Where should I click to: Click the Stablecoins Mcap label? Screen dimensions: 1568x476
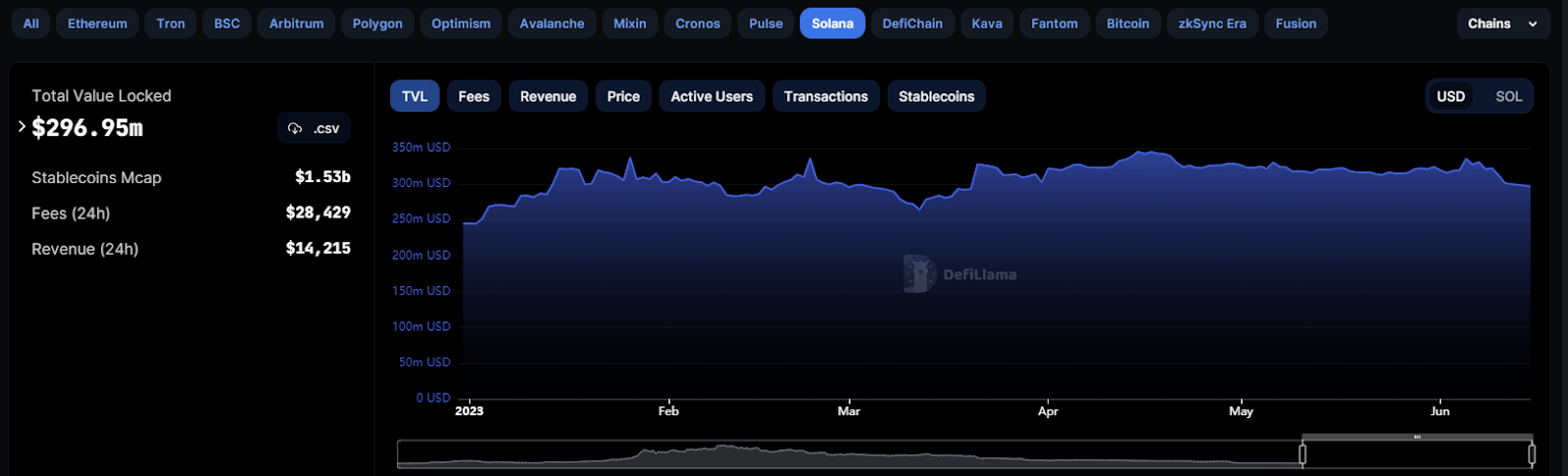(x=96, y=177)
